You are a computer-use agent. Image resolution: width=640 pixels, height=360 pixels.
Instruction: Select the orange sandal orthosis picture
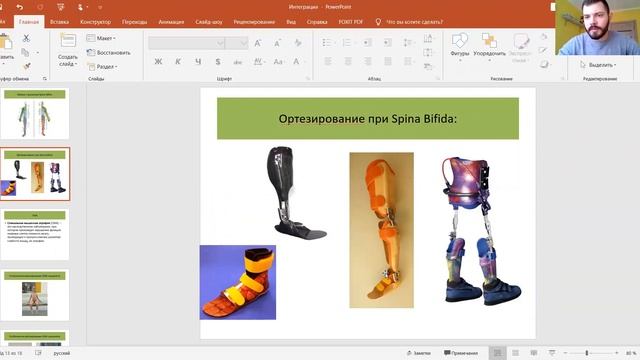[238, 282]
